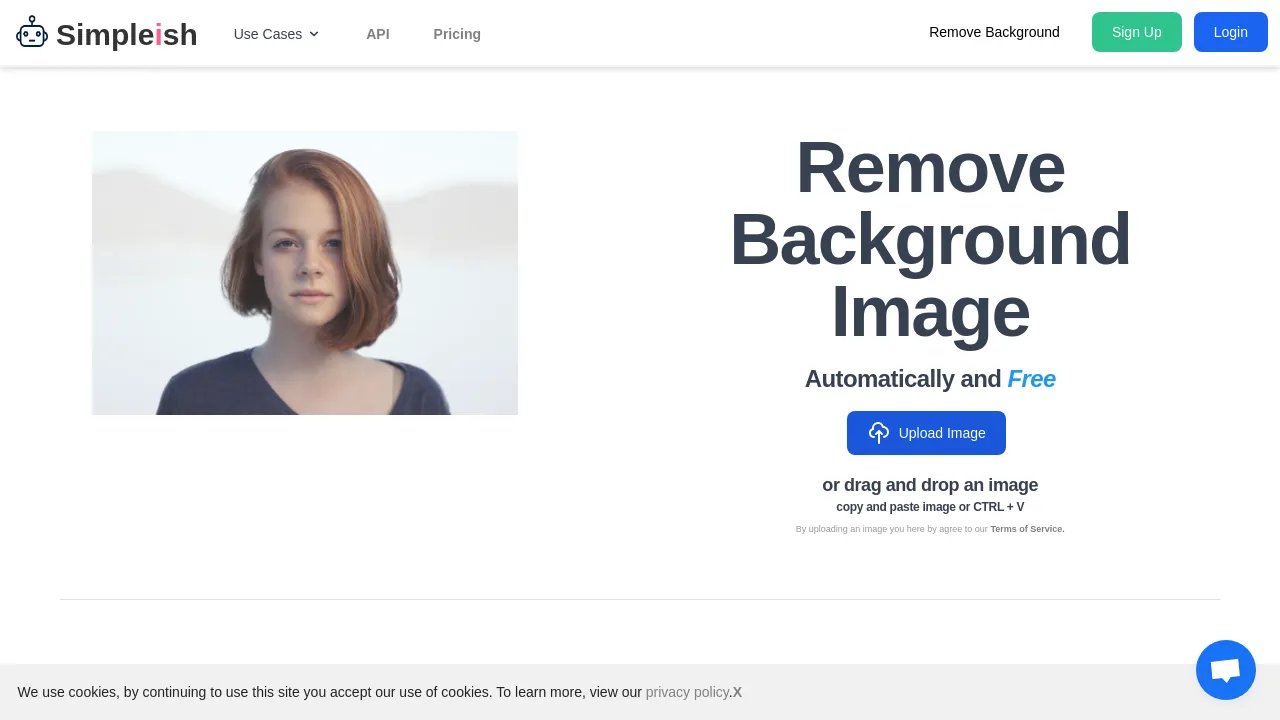This screenshot has height=720, width=1280.
Task: Click the Upload Image button
Action: [x=926, y=433]
